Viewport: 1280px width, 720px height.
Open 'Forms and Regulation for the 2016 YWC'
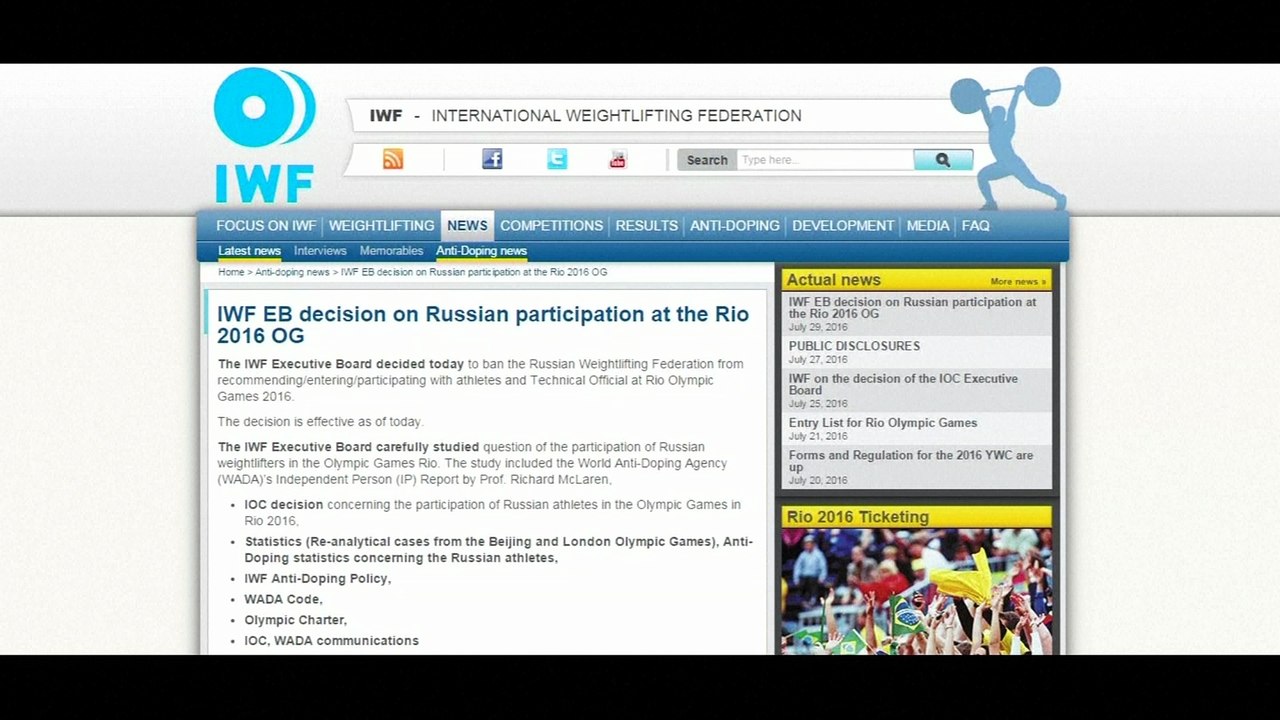(x=911, y=461)
